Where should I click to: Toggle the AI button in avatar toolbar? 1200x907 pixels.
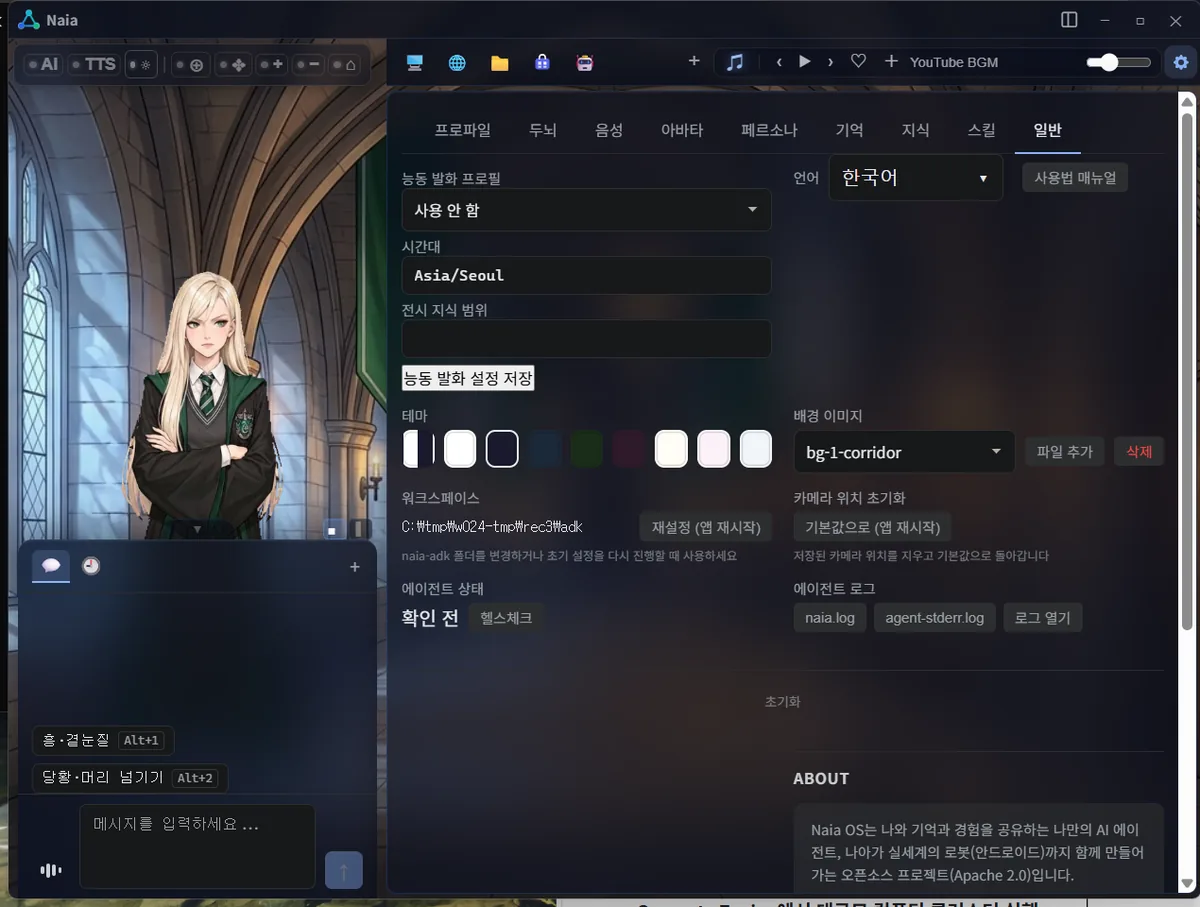[44, 64]
